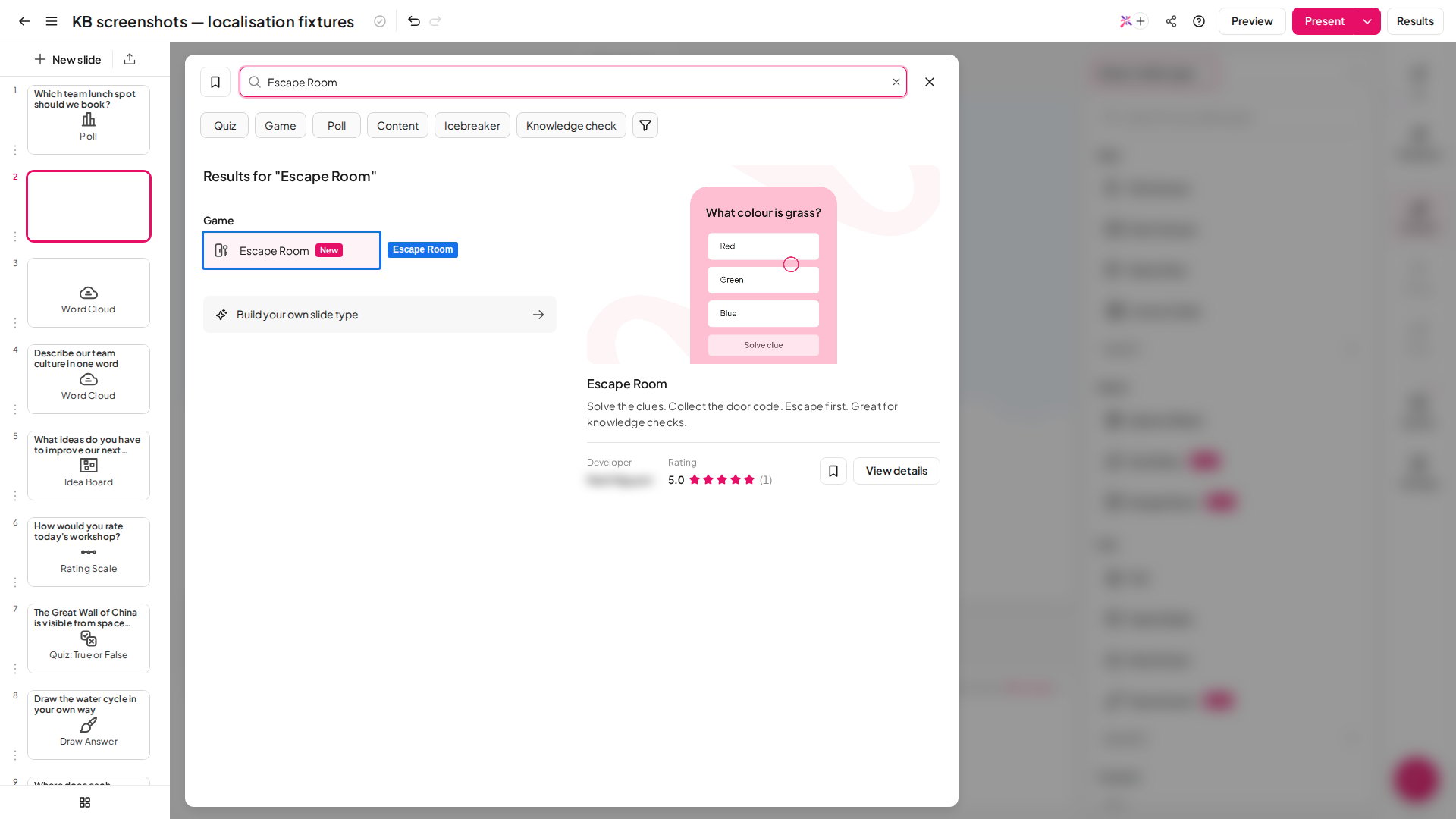Undo the last change
1456x819 pixels.
coord(413,21)
